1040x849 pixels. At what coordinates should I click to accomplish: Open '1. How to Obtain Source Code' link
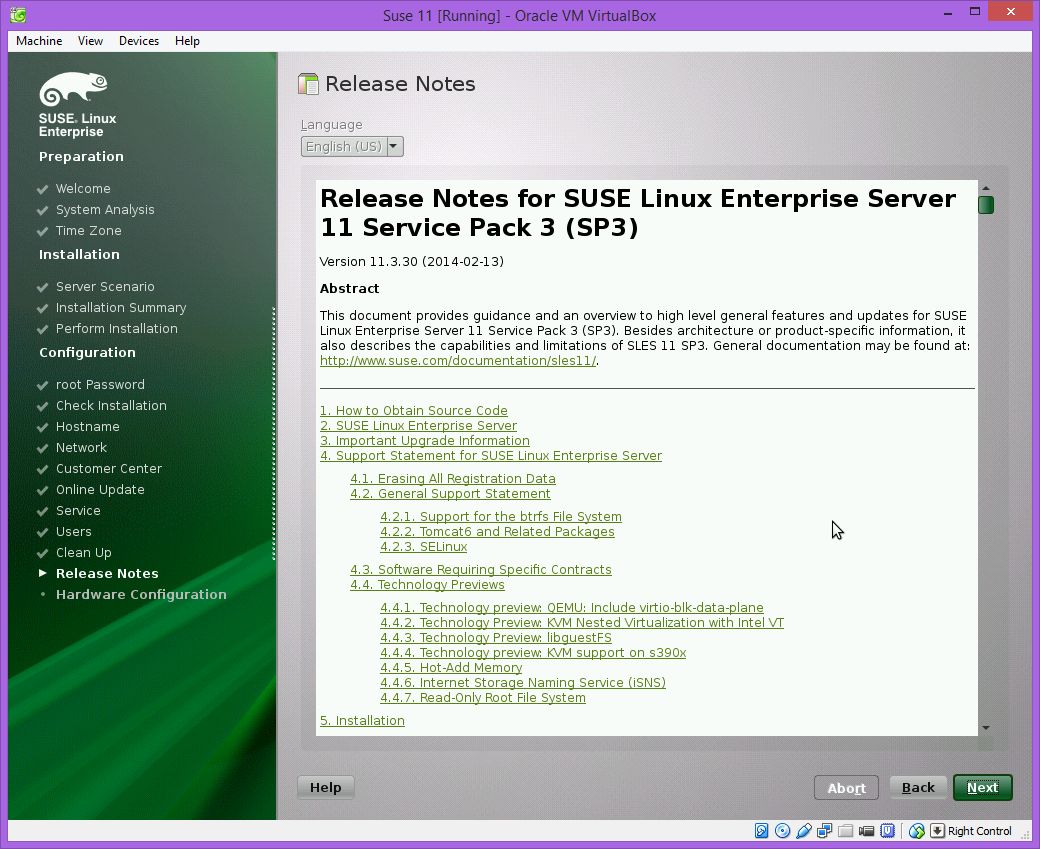tap(414, 411)
